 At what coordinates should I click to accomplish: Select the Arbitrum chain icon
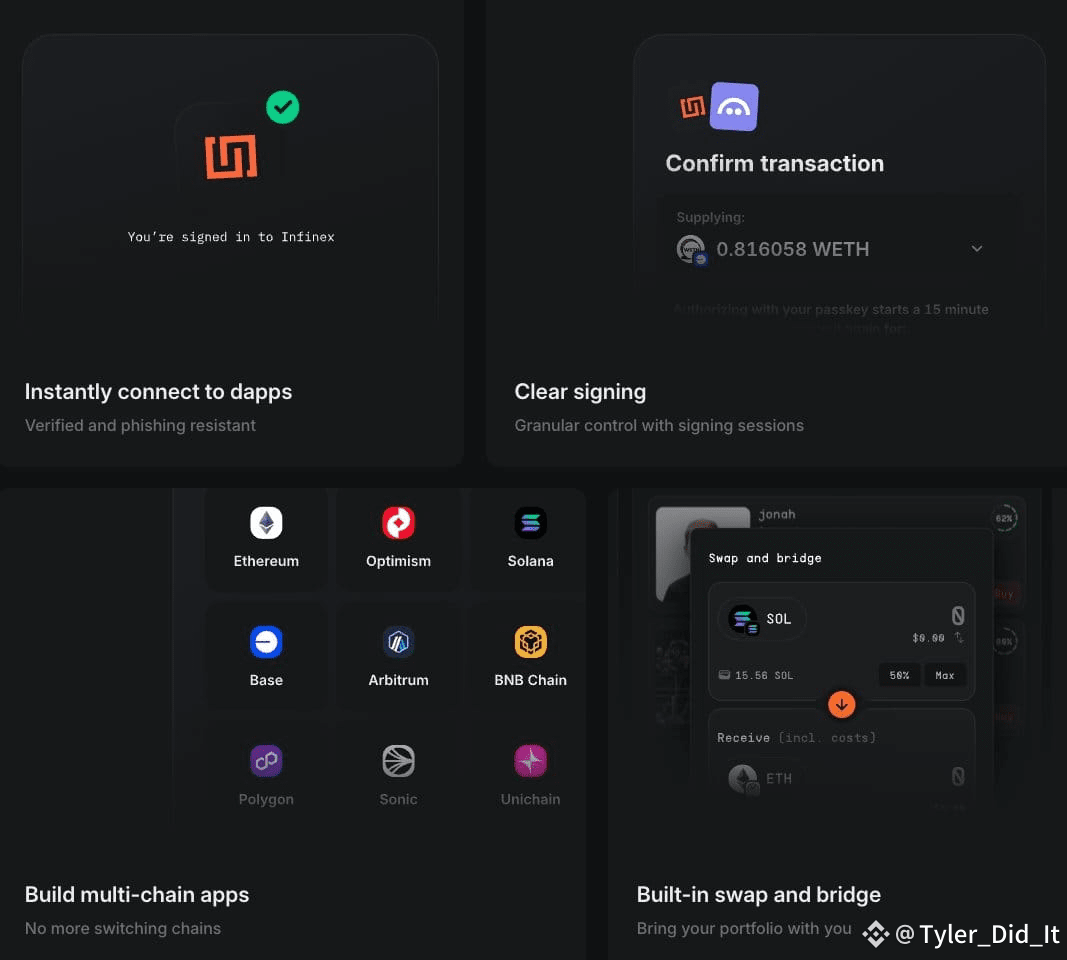(398, 642)
